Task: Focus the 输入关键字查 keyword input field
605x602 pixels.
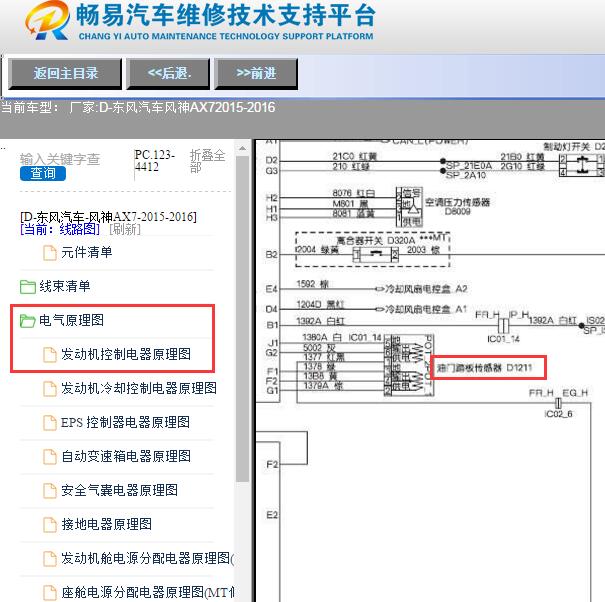Action: pyautogui.click(x=60, y=159)
